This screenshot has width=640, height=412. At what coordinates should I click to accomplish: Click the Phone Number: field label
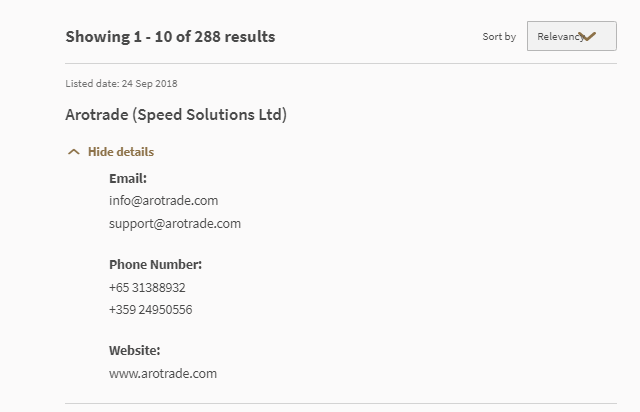click(x=155, y=265)
